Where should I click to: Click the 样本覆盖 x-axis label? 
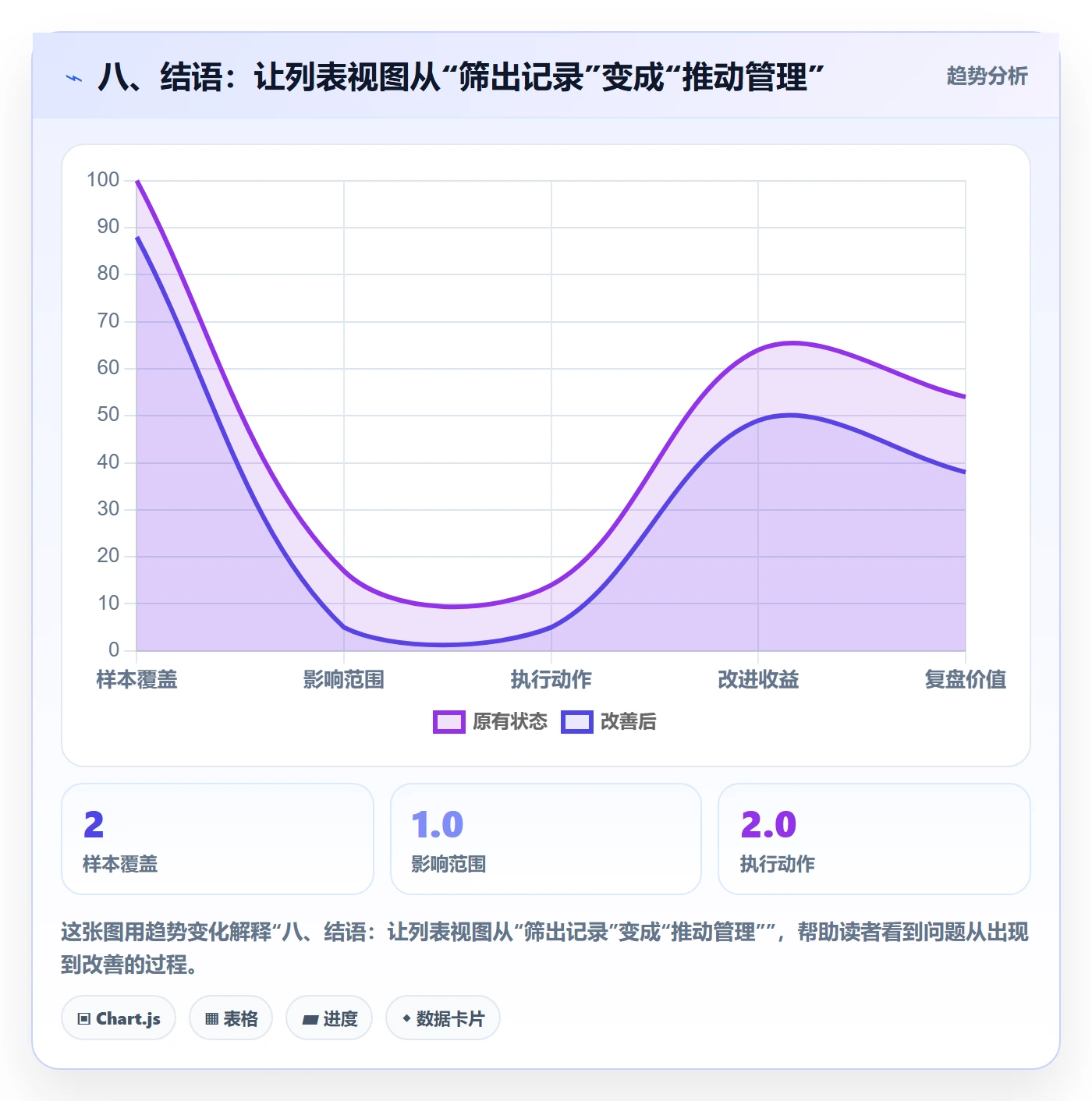point(136,680)
